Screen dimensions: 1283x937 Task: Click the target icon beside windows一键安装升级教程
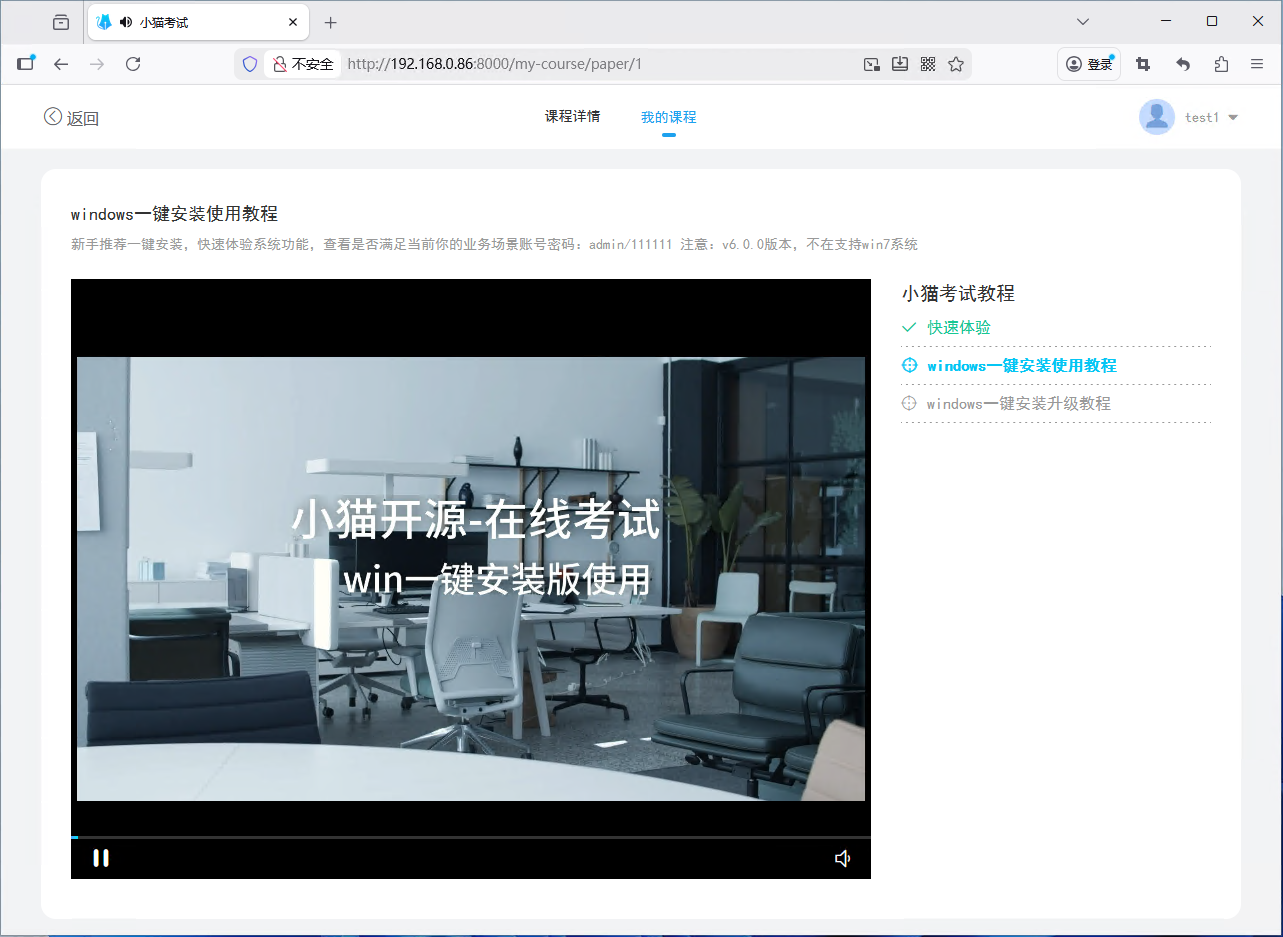click(x=909, y=404)
